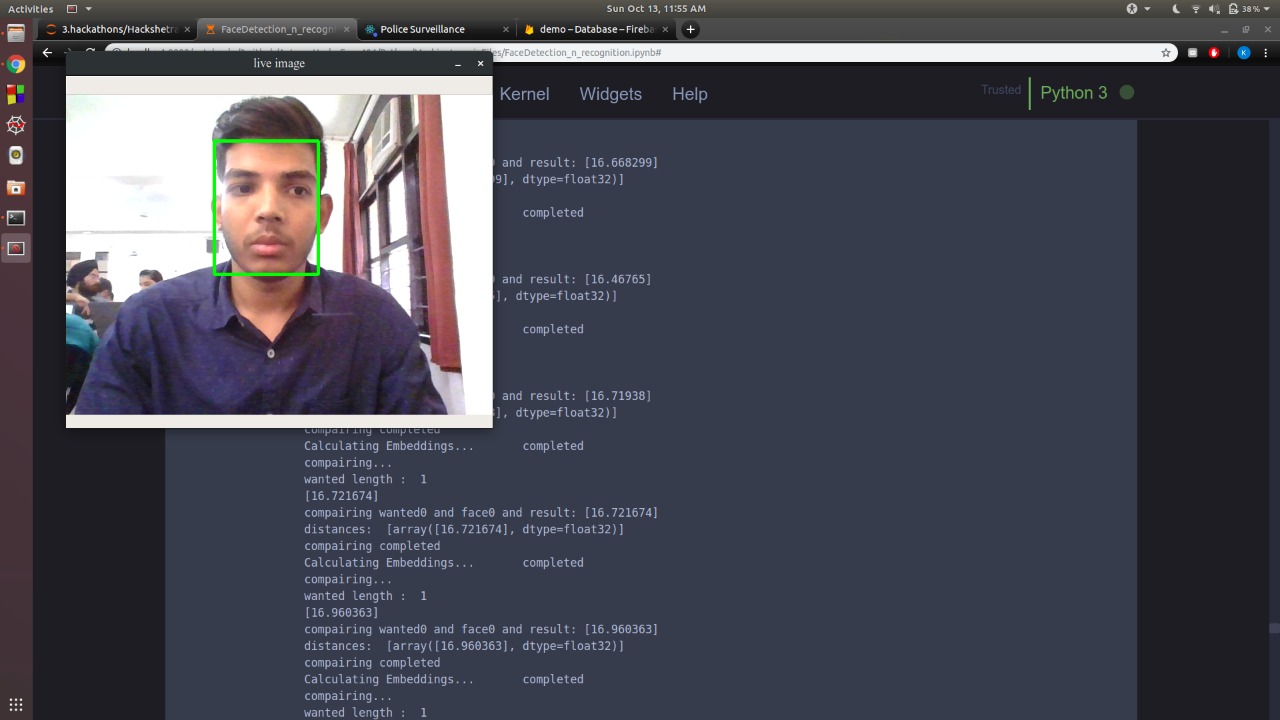
Task: Open the colorful squares app in dock
Action: coord(16,95)
